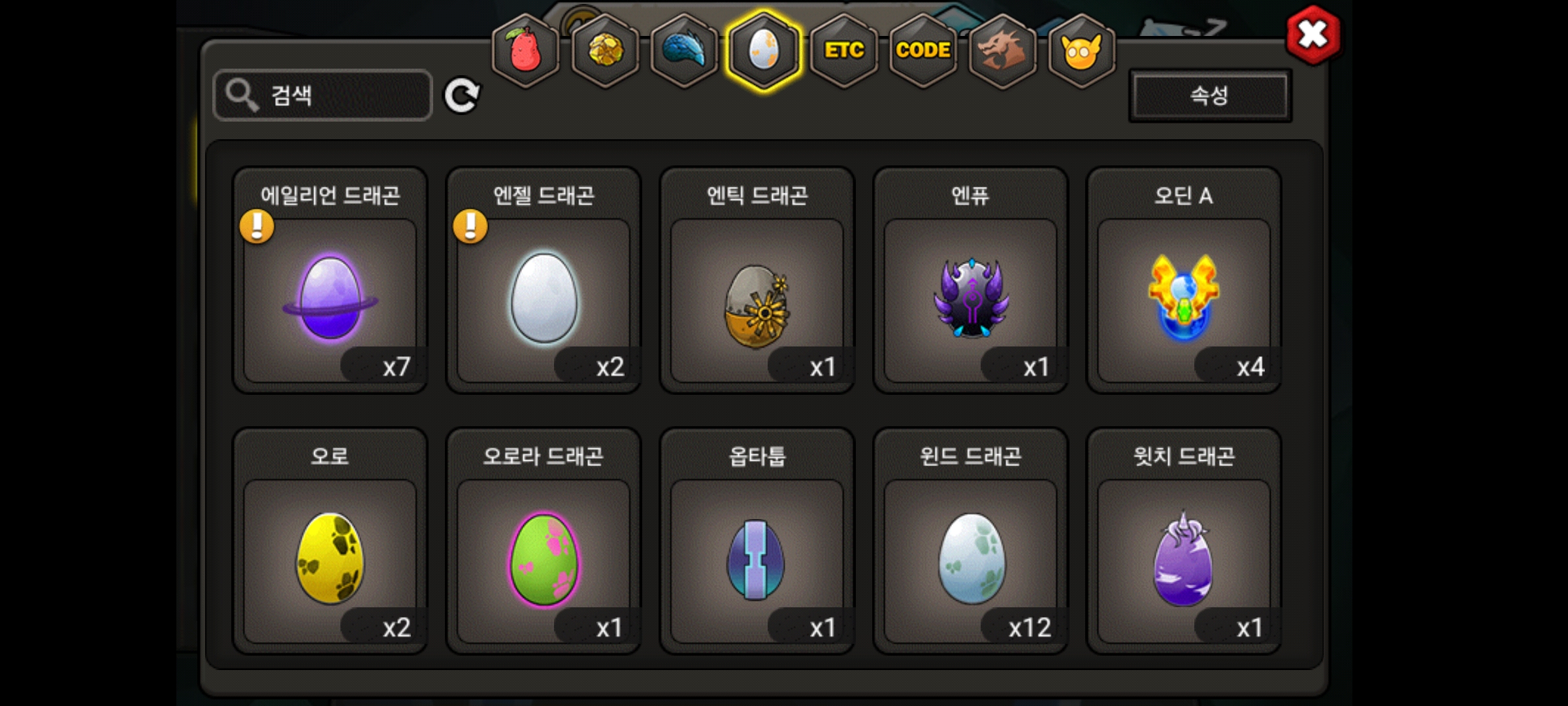The height and width of the screenshot is (706, 1568).
Task: Open the ETC tab
Action: [843, 50]
